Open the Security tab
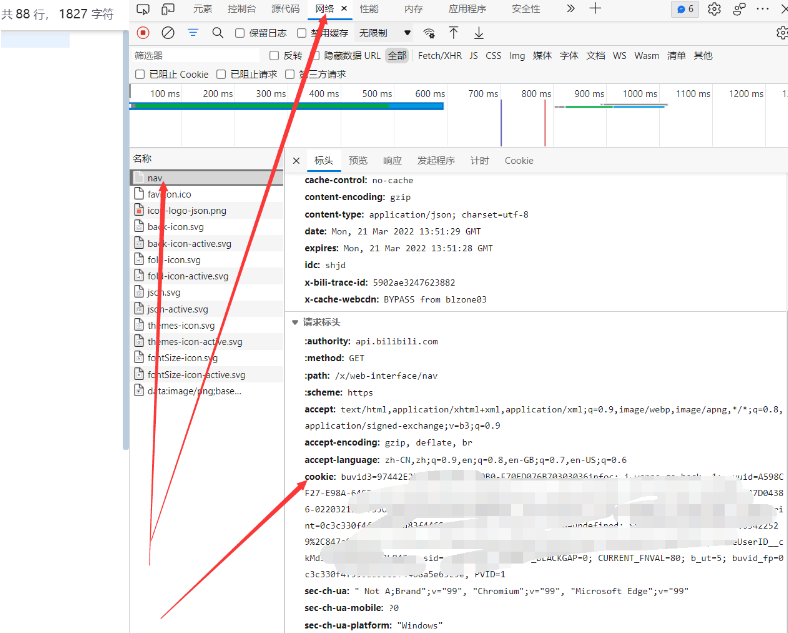Screen dimensions: 788x633 526,9
